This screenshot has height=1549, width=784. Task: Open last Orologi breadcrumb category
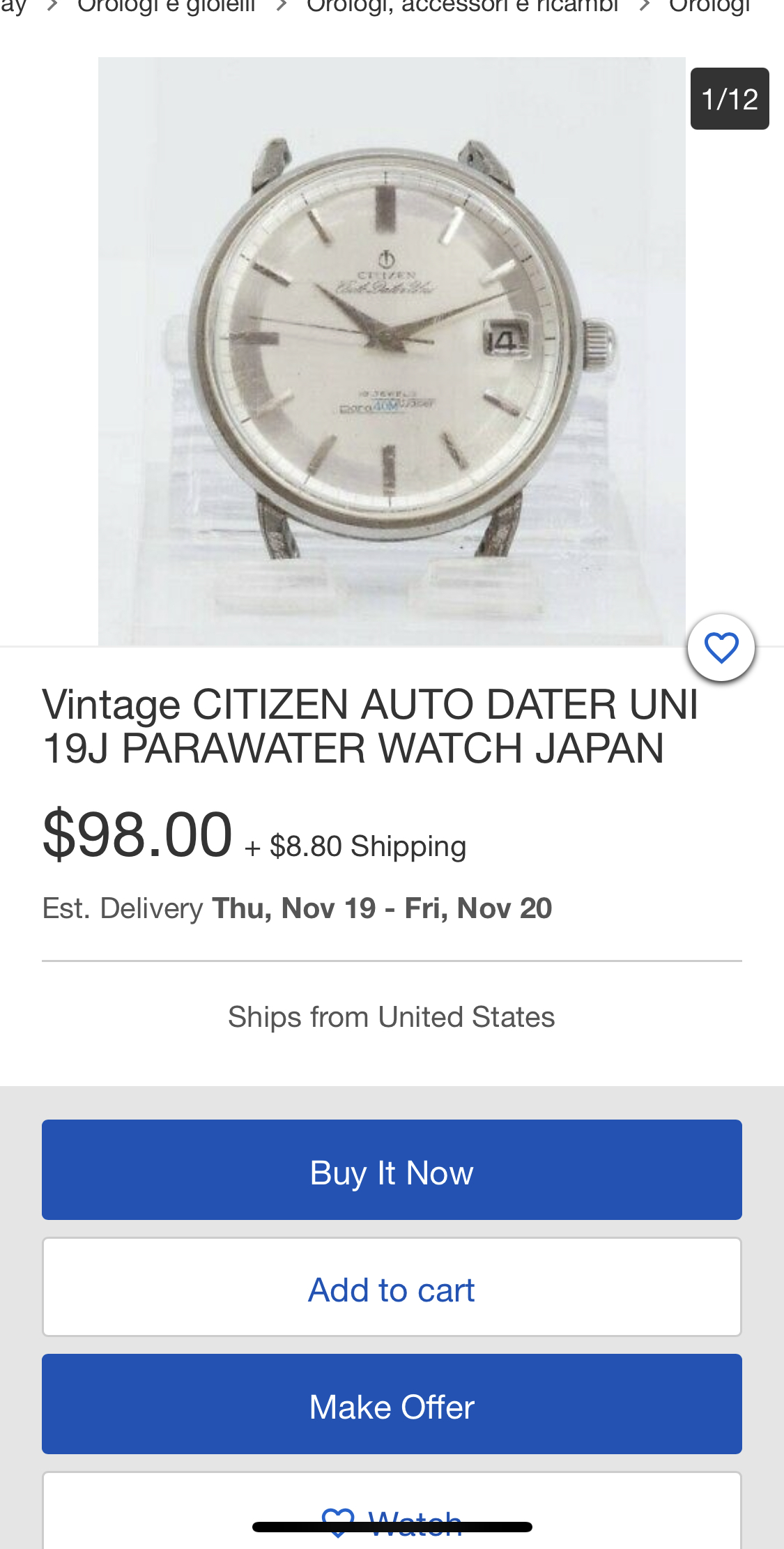[709, 7]
